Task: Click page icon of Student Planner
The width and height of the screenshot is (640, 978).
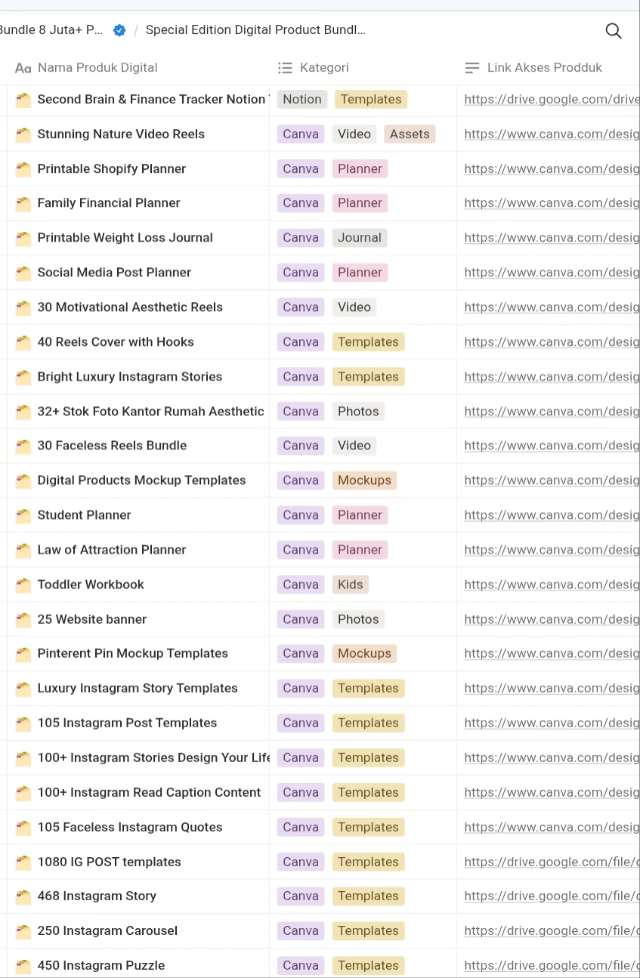Action: pos(23,515)
